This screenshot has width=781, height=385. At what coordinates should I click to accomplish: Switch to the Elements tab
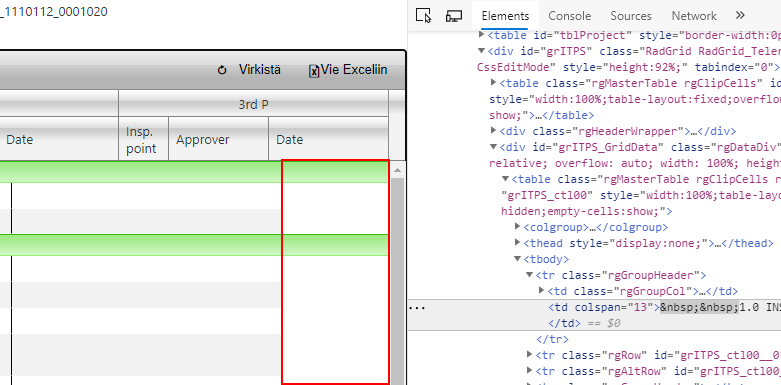pos(505,16)
